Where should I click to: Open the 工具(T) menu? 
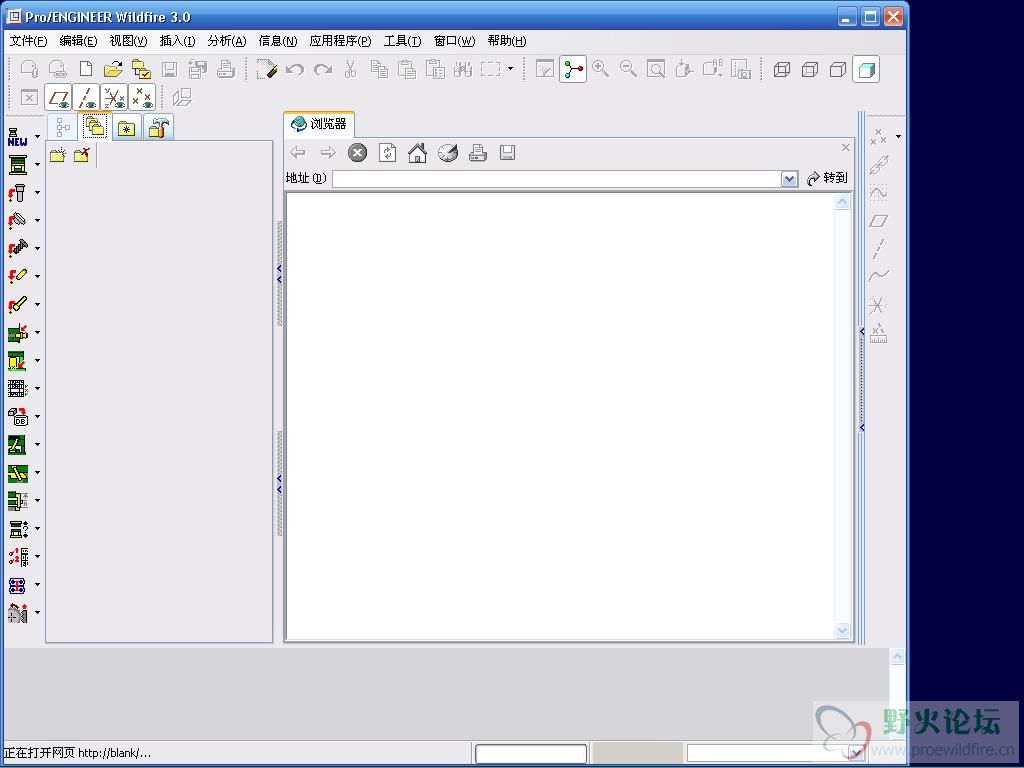[x=402, y=40]
